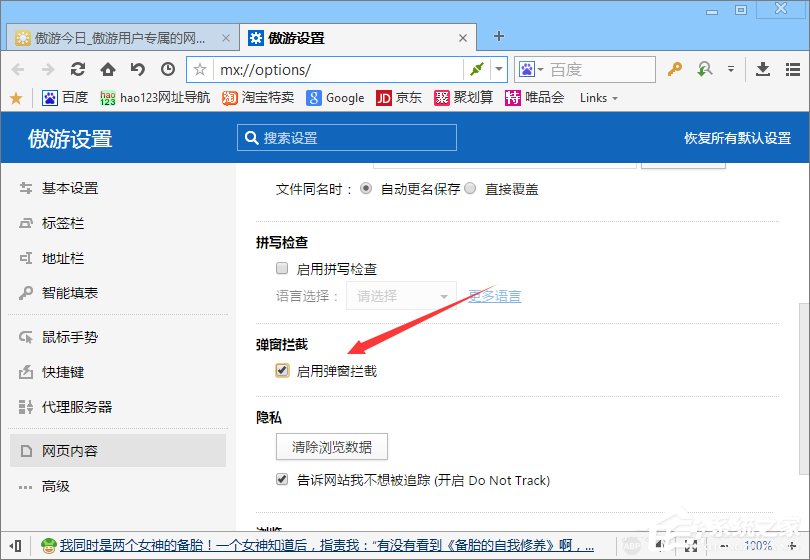
Task: Choose the 自动更名保存 radio button
Action: [366, 189]
